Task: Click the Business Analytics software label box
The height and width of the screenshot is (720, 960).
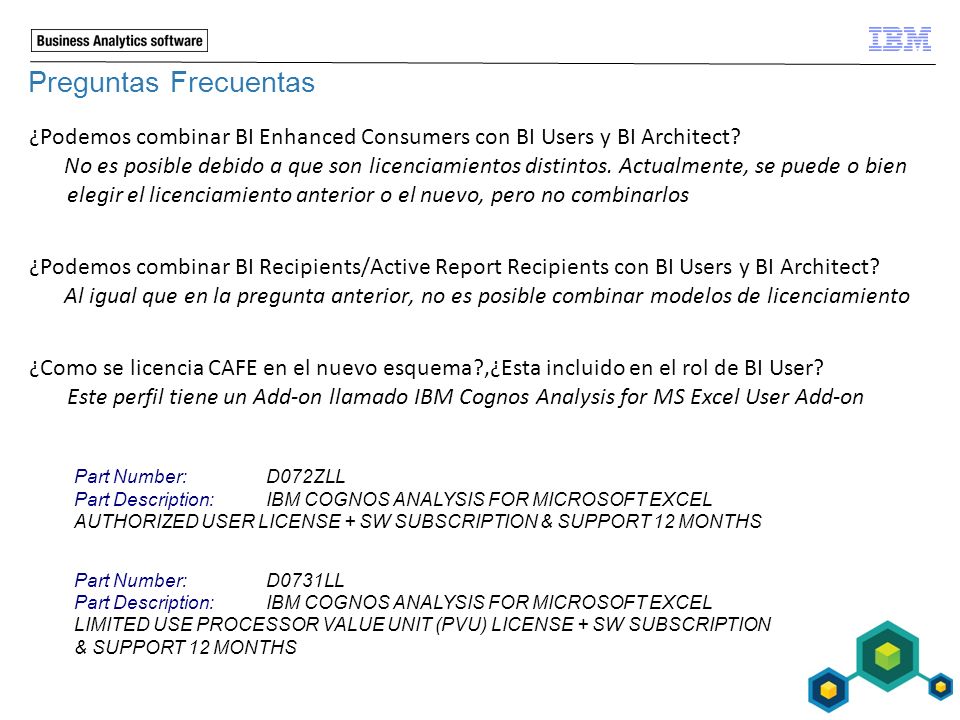Action: (x=119, y=40)
